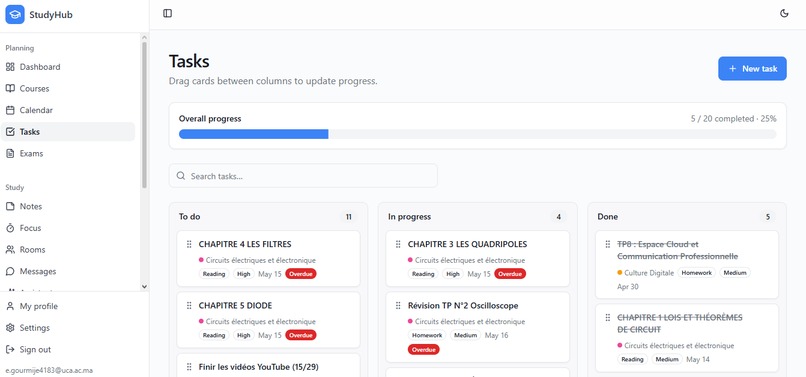Screen dimensions: 806x377
Task: Click Overdue badge on CHAPITRE 5 DIODE
Action: 301,335
